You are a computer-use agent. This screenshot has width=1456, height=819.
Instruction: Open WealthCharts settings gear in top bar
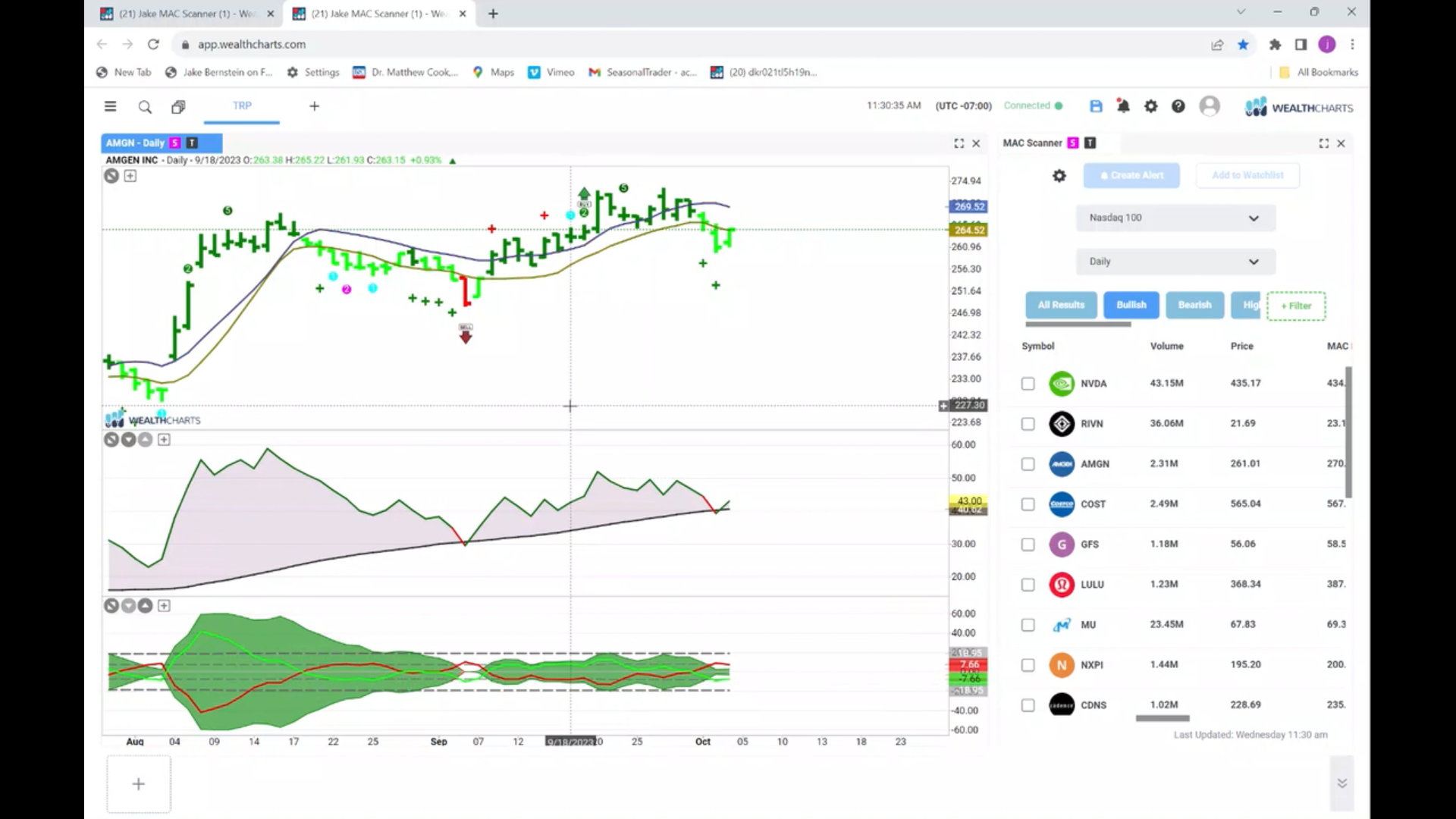[1151, 106]
